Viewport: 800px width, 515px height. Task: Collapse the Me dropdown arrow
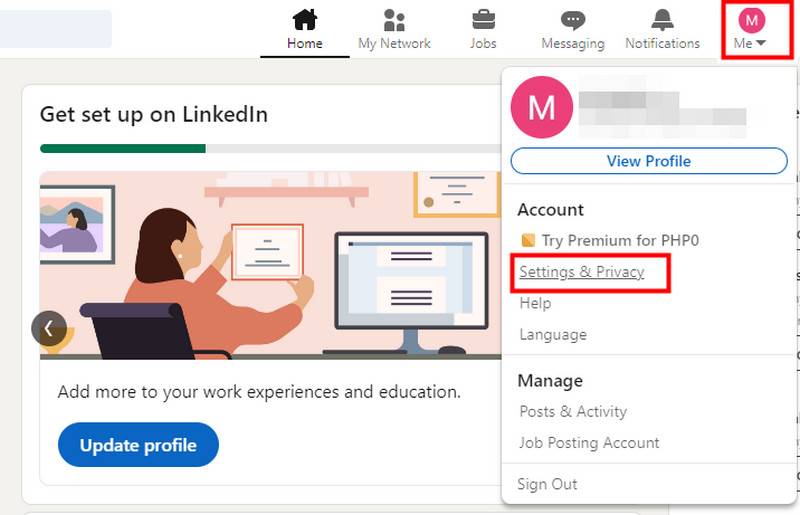(x=761, y=44)
